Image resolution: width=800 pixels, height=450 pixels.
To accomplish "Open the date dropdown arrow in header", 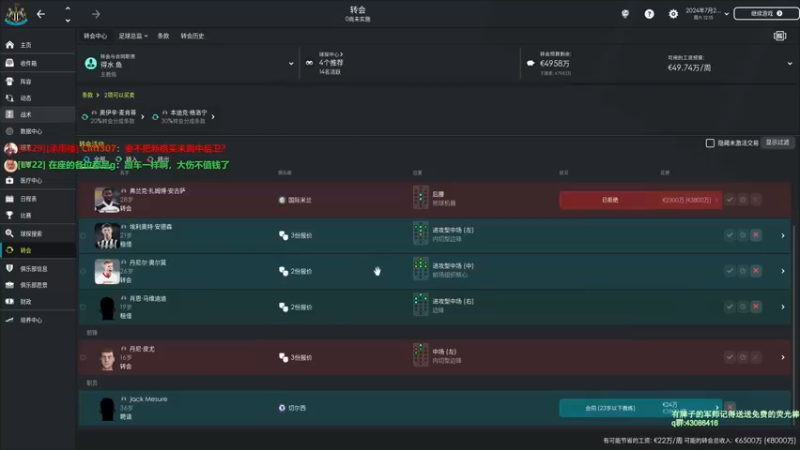I will [x=727, y=14].
